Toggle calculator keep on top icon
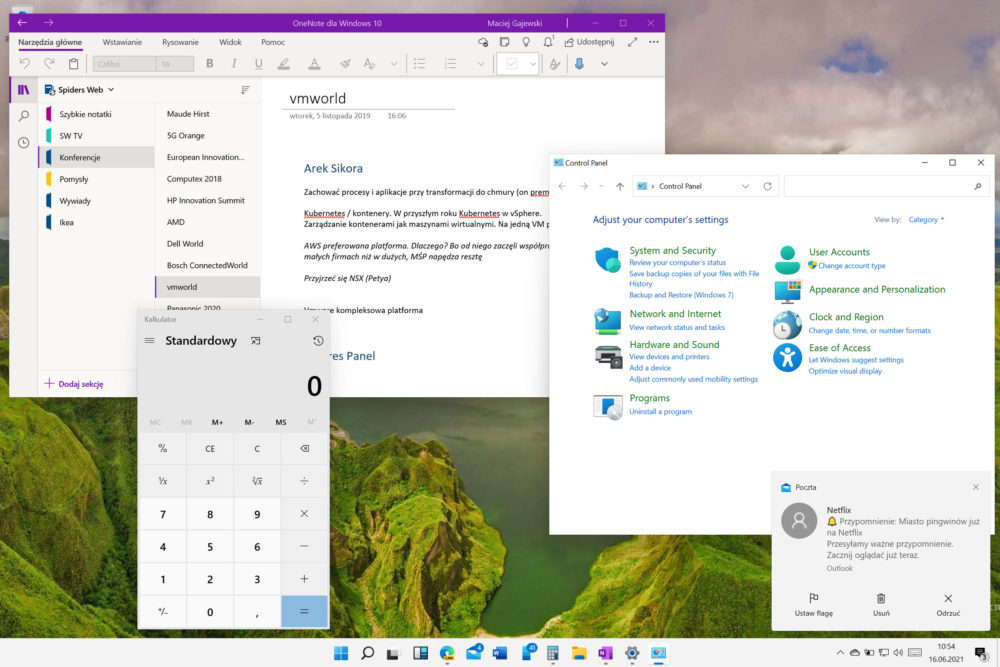 tap(256, 341)
